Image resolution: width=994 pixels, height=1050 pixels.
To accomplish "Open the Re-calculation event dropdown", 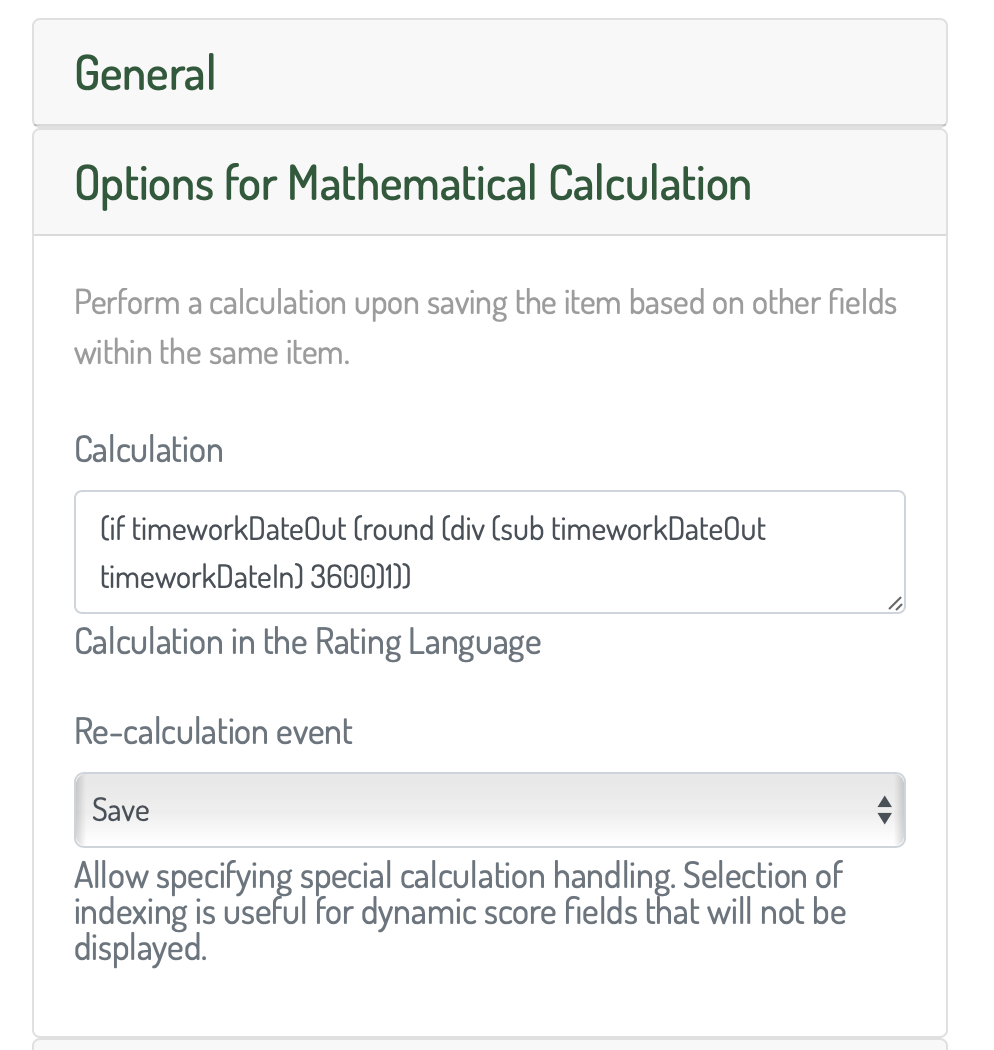I will tap(490, 810).
